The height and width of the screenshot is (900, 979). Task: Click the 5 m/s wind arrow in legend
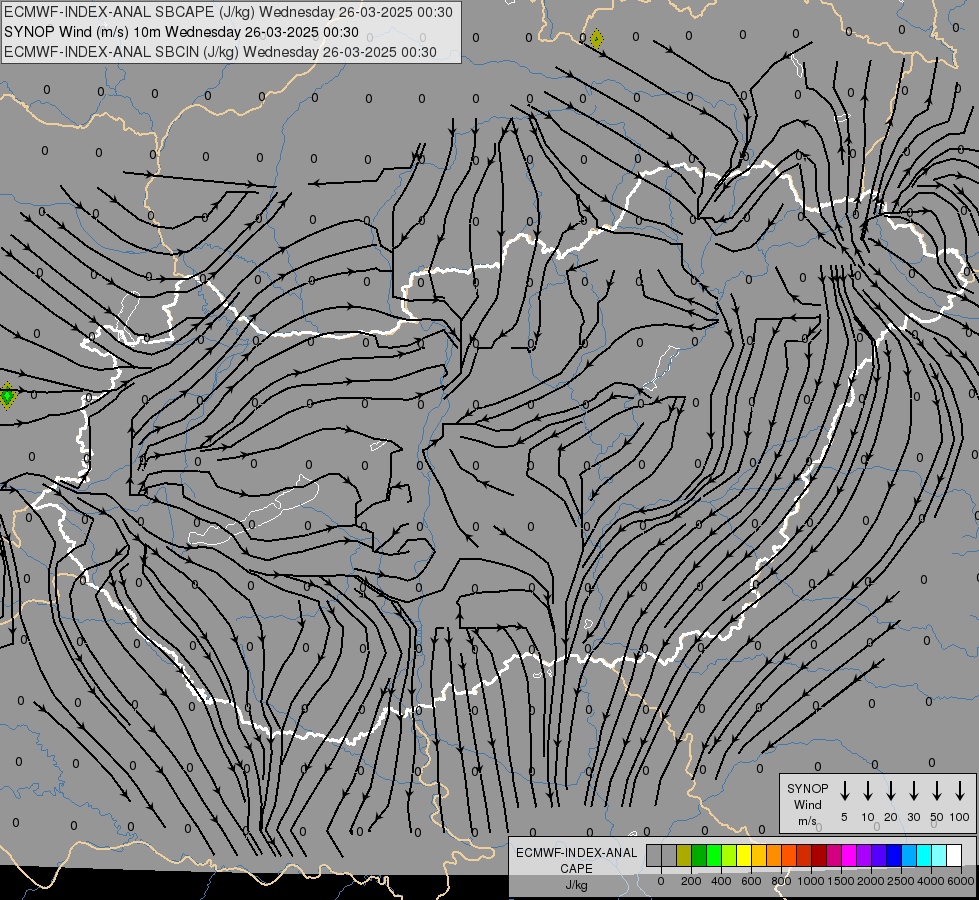coord(845,791)
